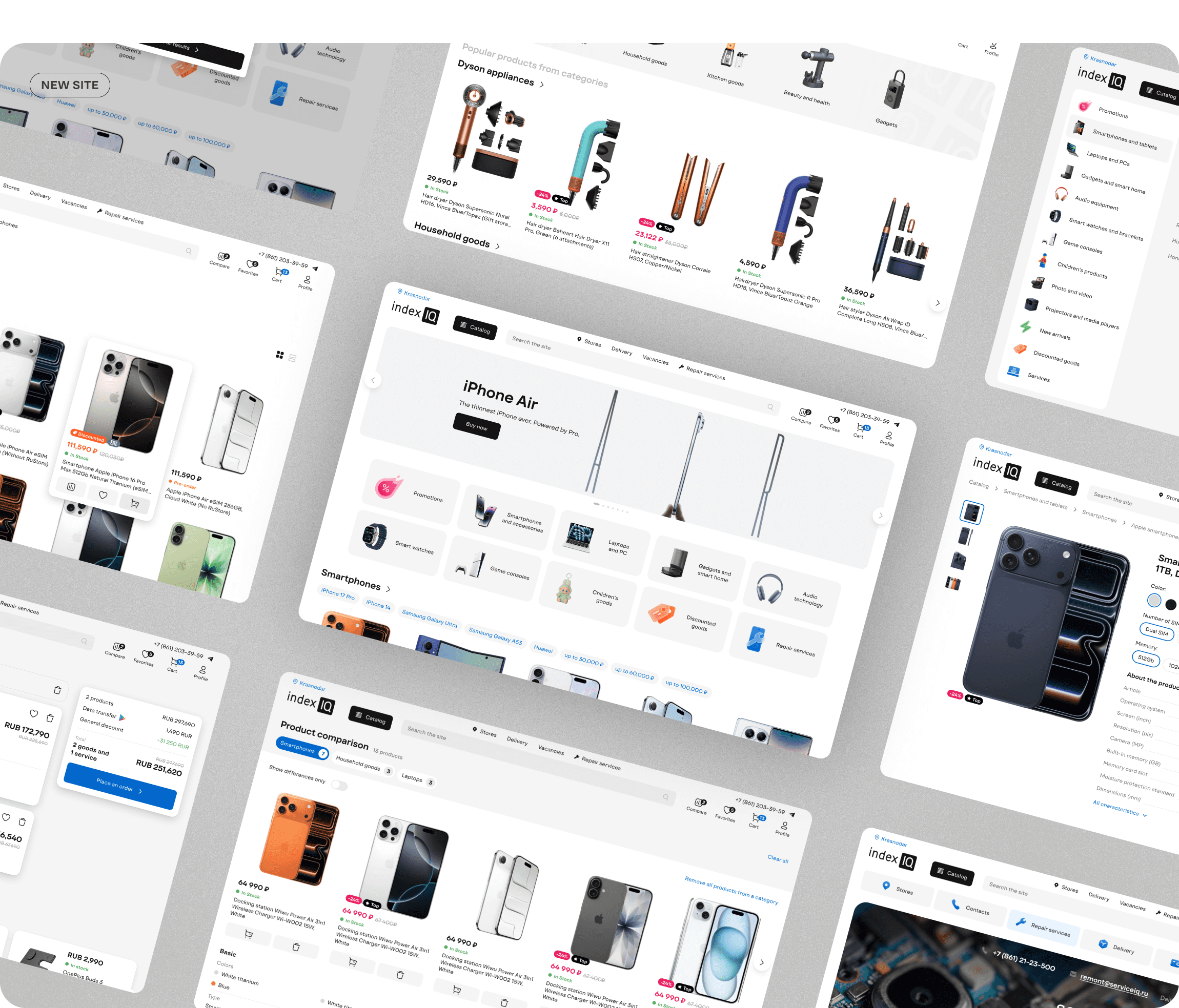
Task: Select the black color swatch
Action: click(x=1170, y=605)
